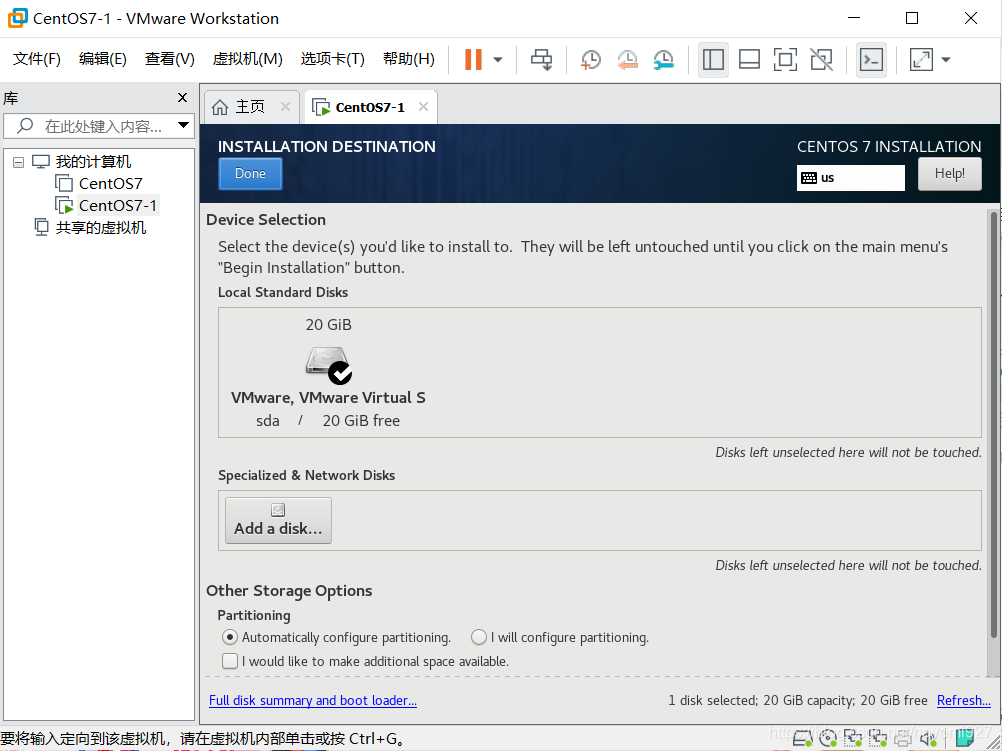The height and width of the screenshot is (751, 1002).
Task: Toggle the thumbnail bar view icon
Action: (749, 59)
